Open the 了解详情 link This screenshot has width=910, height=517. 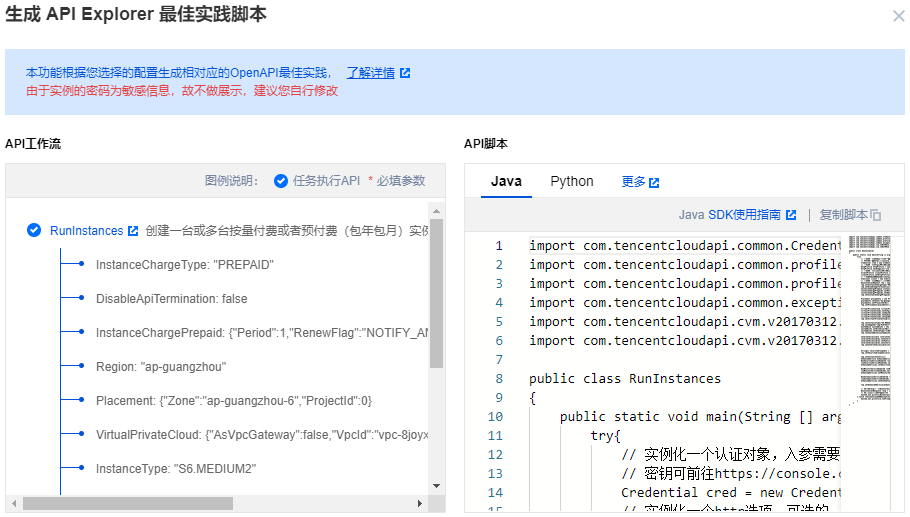tap(370, 73)
